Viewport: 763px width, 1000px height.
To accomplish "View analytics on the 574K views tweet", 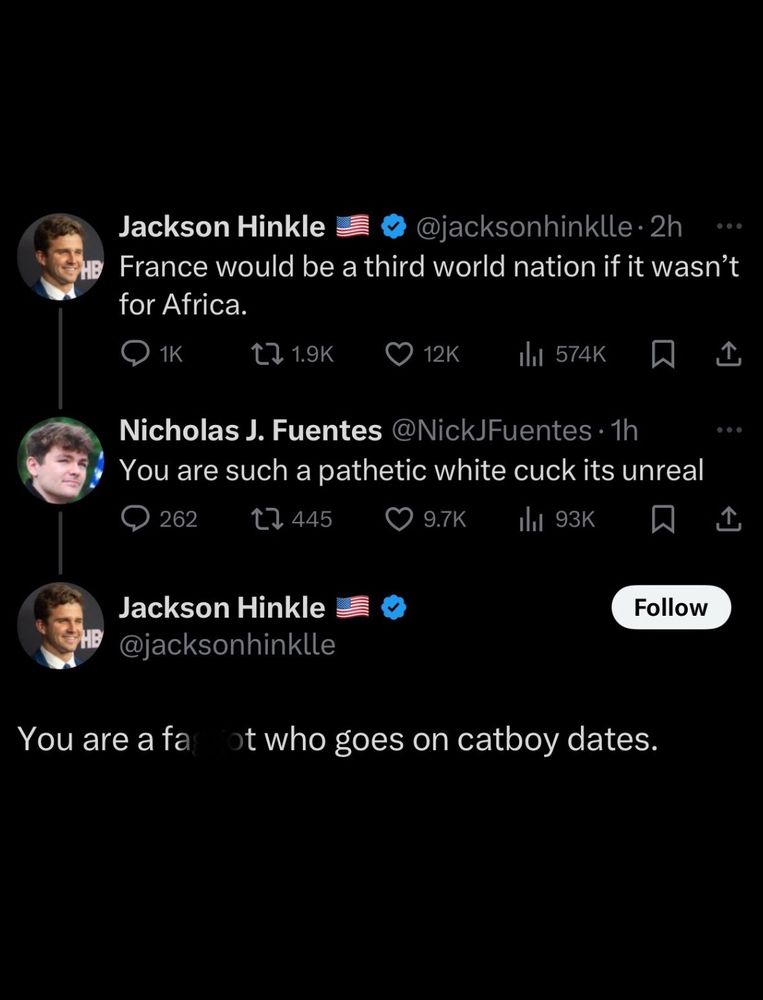I will [x=531, y=353].
